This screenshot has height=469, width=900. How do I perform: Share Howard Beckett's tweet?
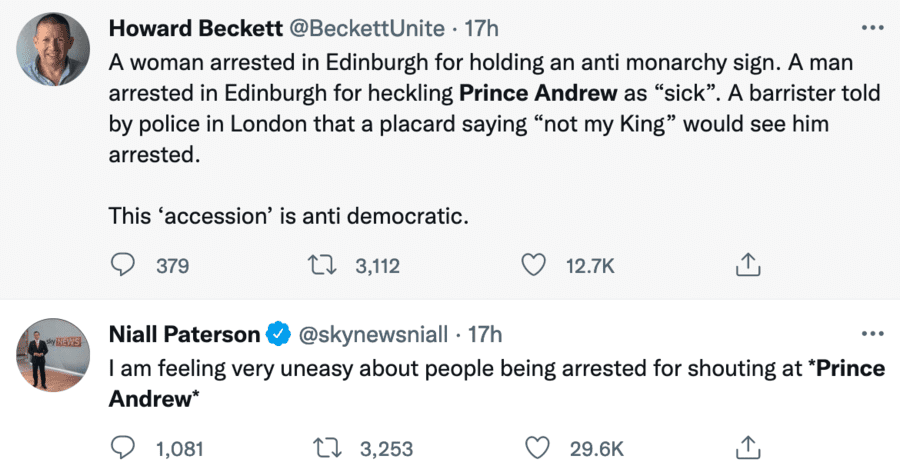click(747, 265)
